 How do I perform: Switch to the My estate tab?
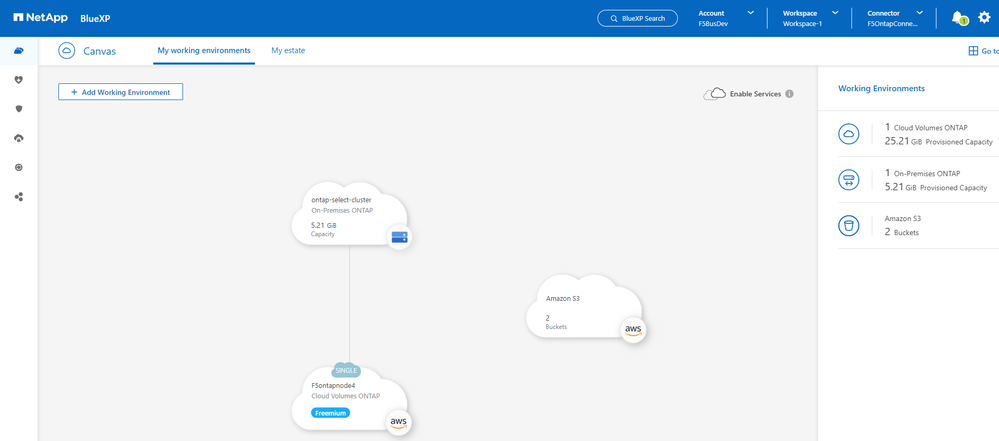288,50
